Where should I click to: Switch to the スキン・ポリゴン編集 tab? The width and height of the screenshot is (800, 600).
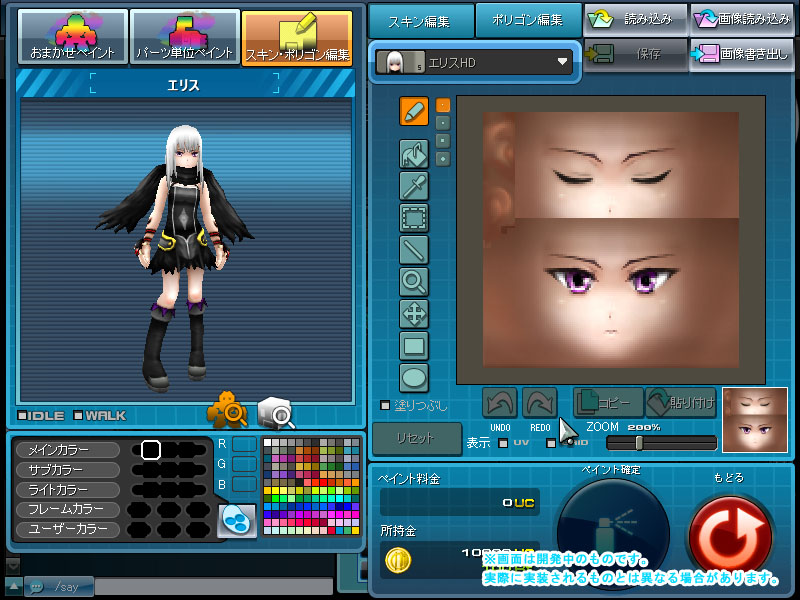click(x=297, y=38)
